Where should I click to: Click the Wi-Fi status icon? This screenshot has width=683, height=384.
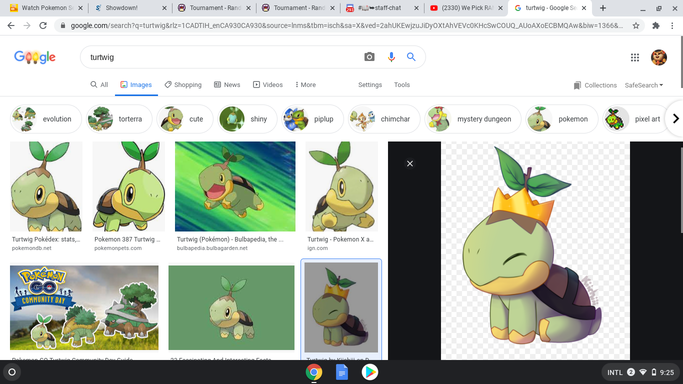643,372
